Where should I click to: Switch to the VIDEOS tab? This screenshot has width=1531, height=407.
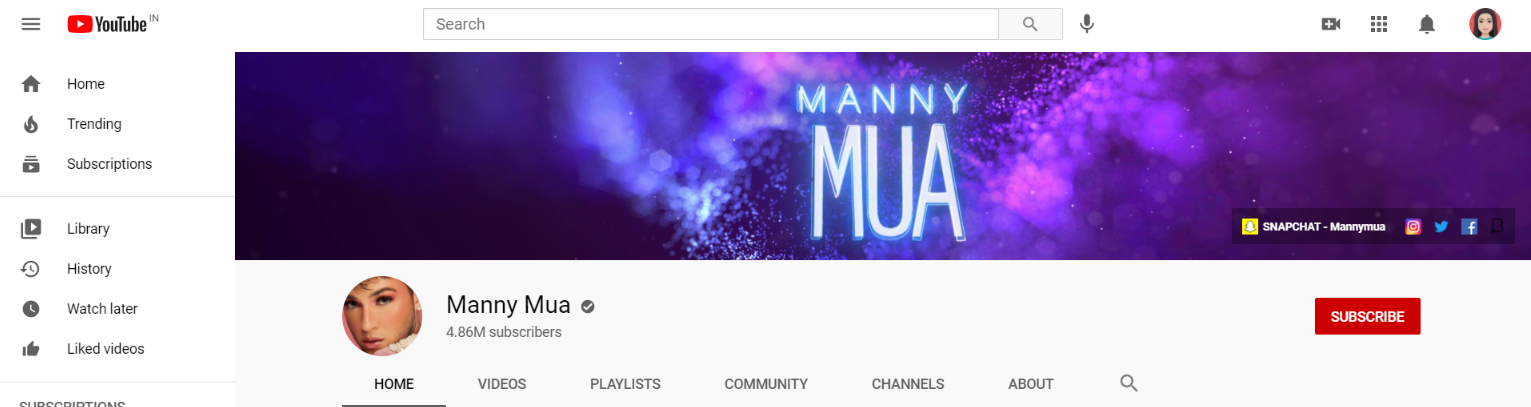[x=502, y=384]
